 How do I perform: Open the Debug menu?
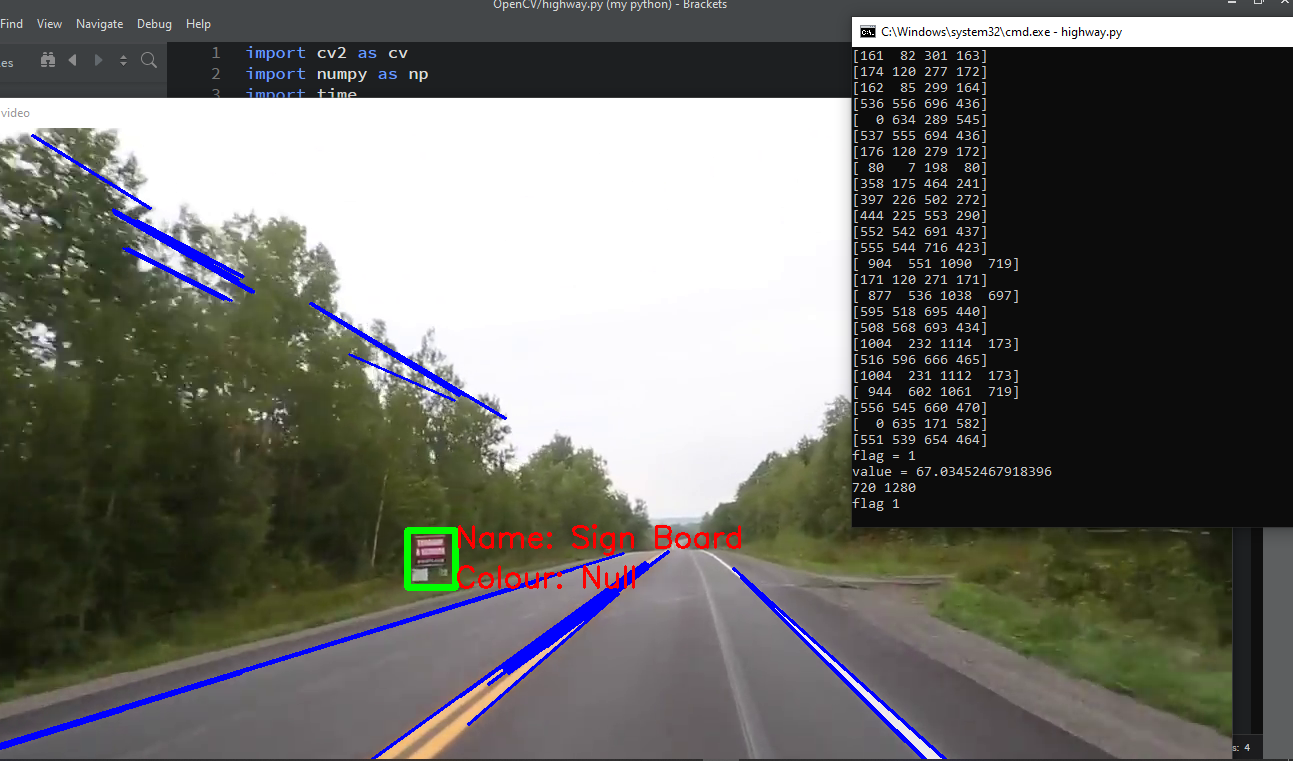[154, 23]
